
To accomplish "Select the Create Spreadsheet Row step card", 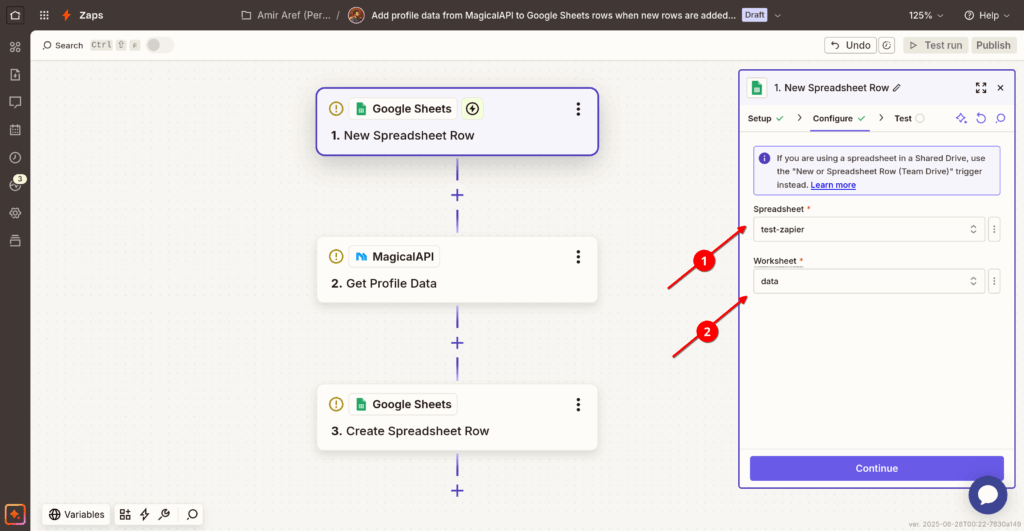I will click(457, 417).
